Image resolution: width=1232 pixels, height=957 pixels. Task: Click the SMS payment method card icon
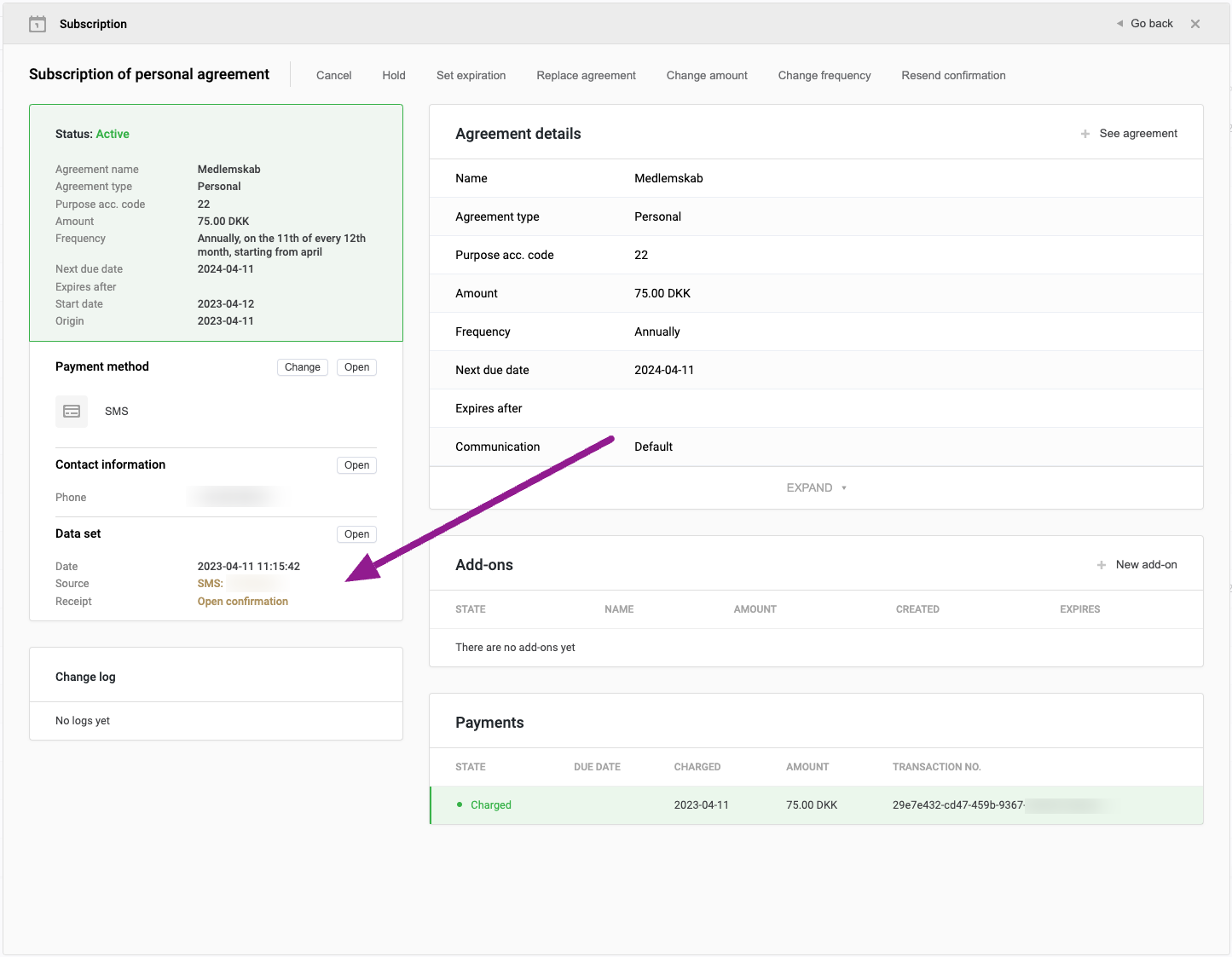tap(72, 411)
